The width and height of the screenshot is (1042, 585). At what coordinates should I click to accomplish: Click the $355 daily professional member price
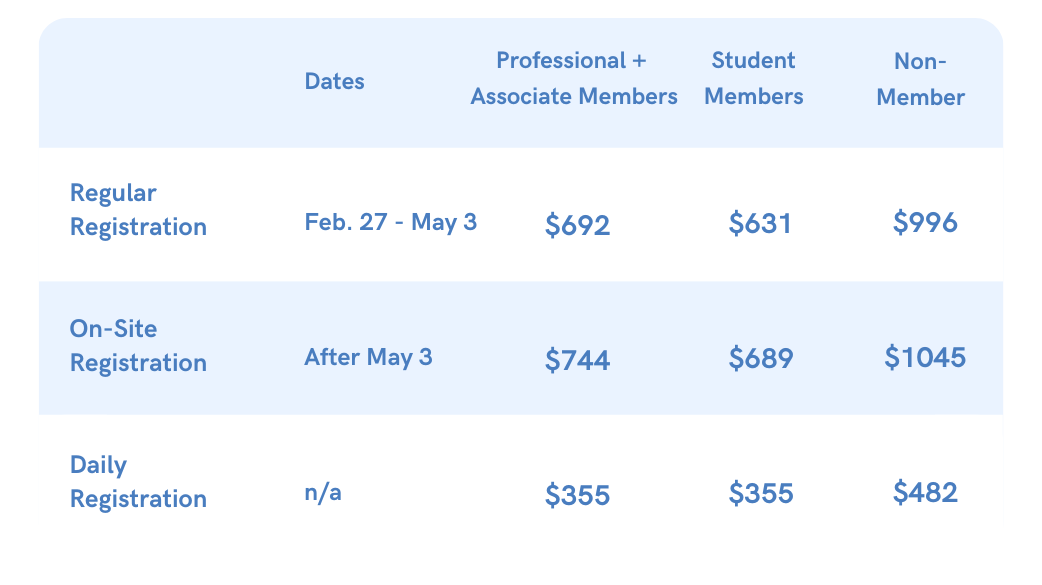pos(577,495)
